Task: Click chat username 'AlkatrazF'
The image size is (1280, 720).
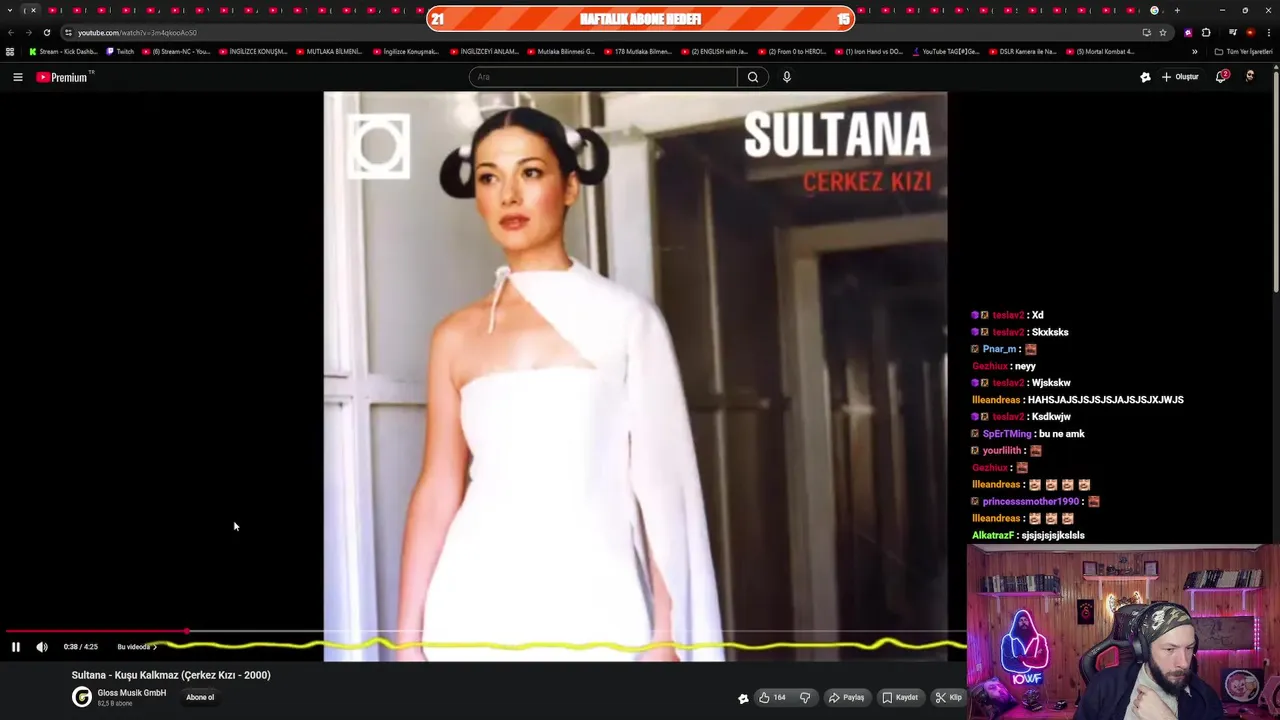Action: point(993,535)
